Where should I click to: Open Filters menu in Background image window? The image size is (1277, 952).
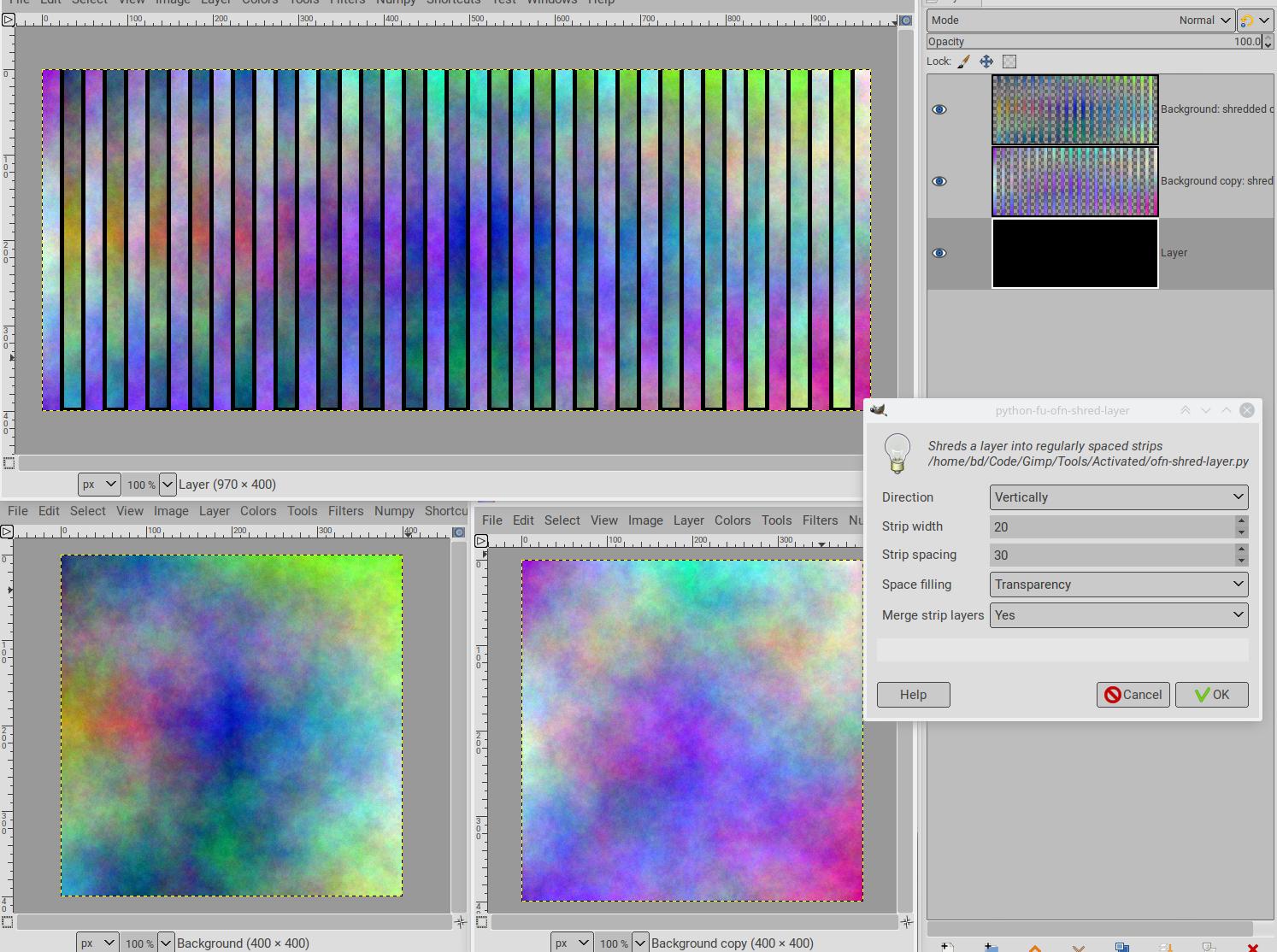345,511
